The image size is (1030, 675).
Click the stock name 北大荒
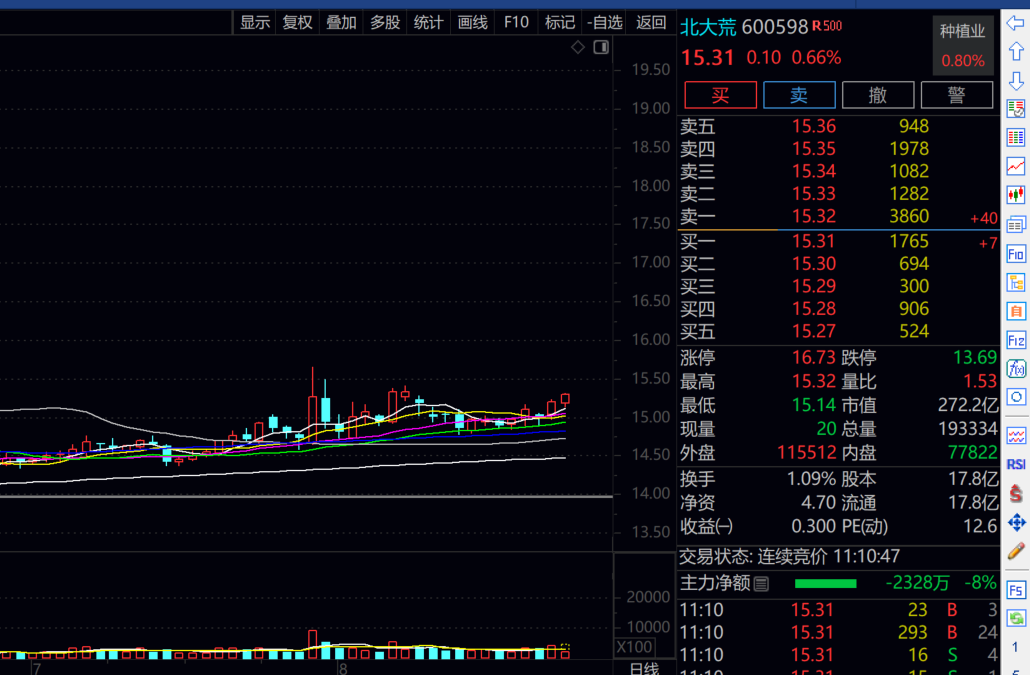(708, 27)
